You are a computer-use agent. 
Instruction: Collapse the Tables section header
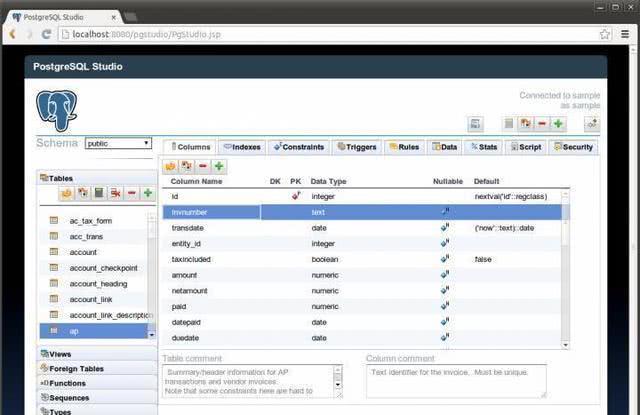point(97,178)
